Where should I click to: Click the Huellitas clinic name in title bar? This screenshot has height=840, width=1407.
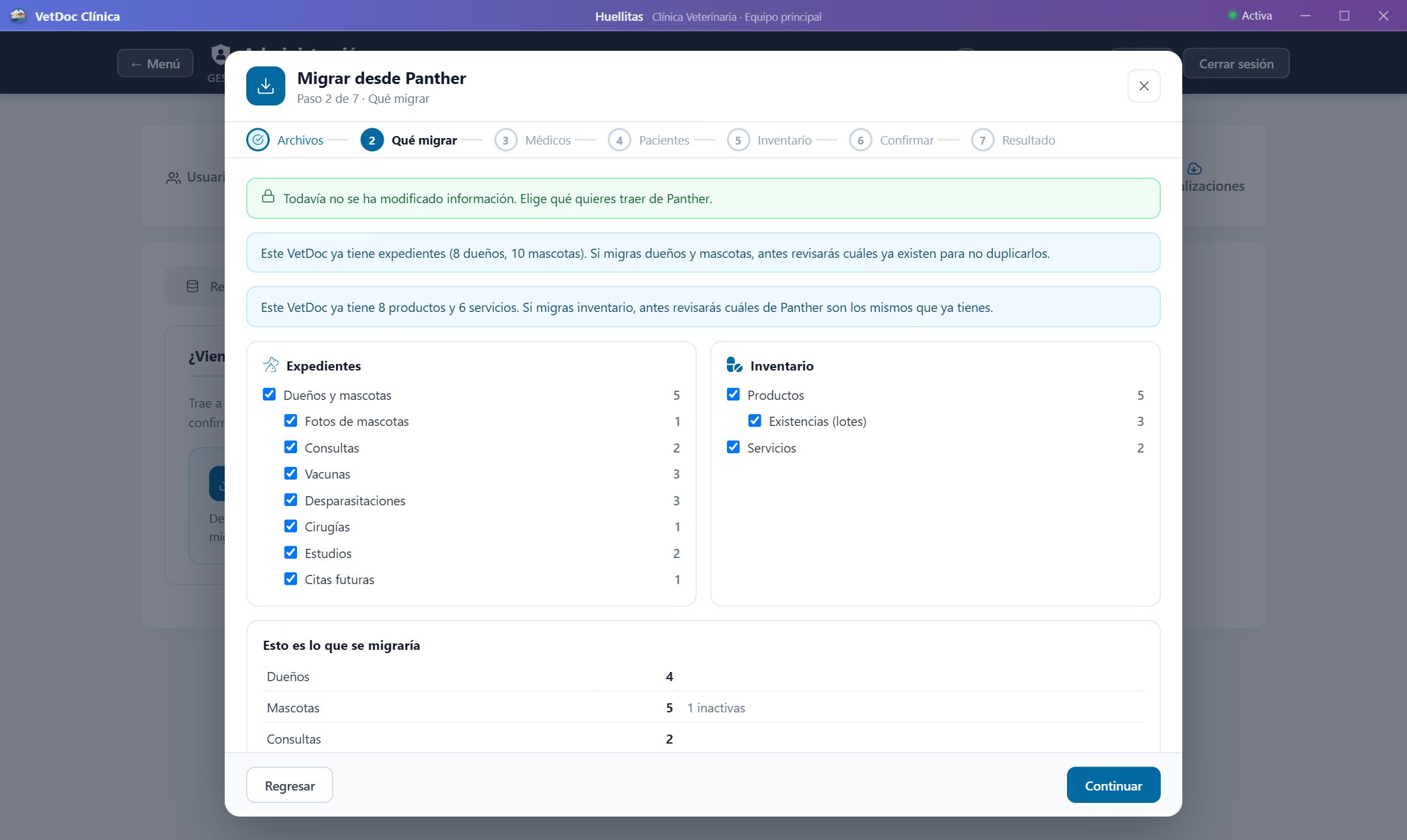point(619,16)
